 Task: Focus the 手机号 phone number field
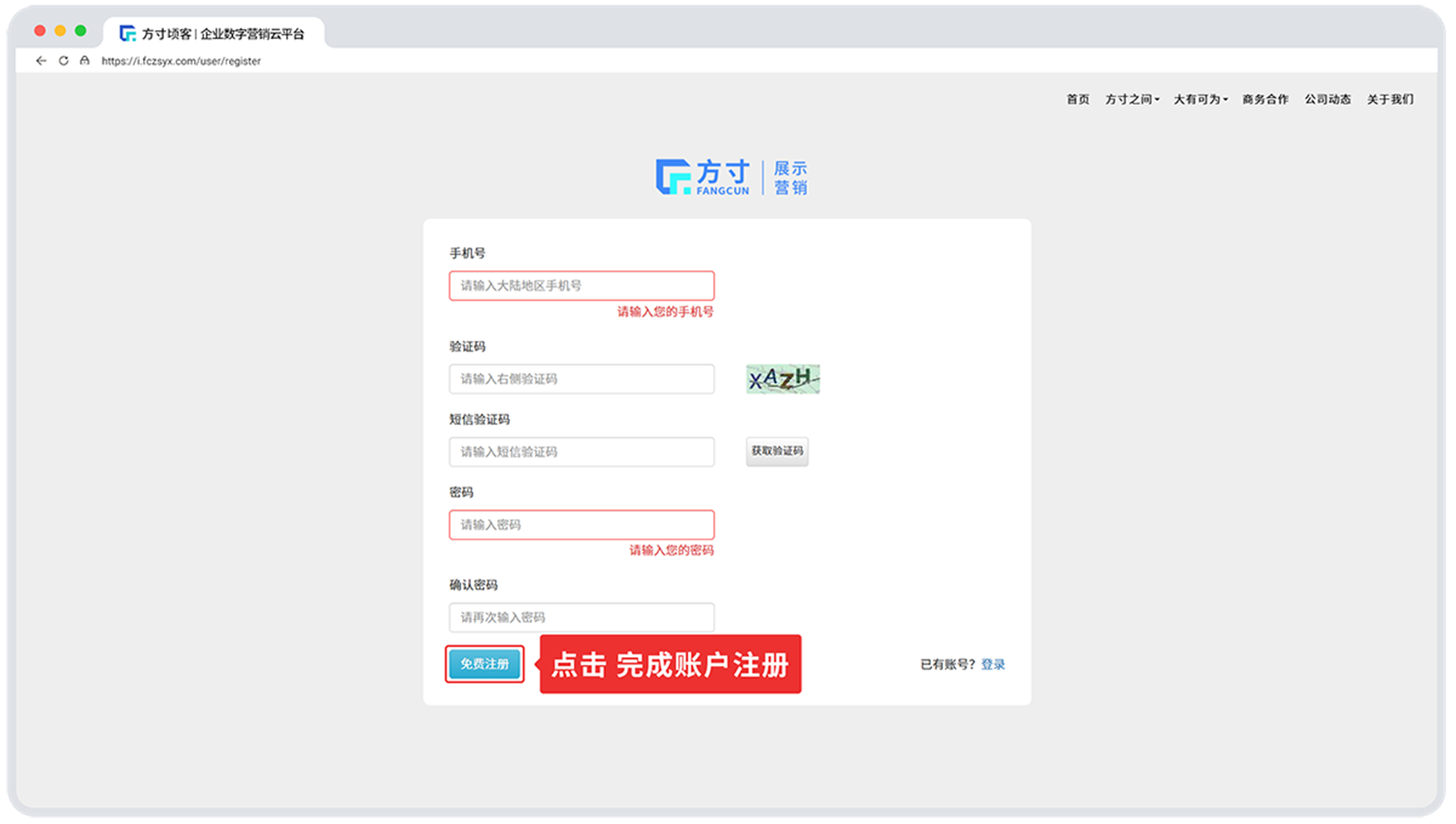(x=581, y=285)
